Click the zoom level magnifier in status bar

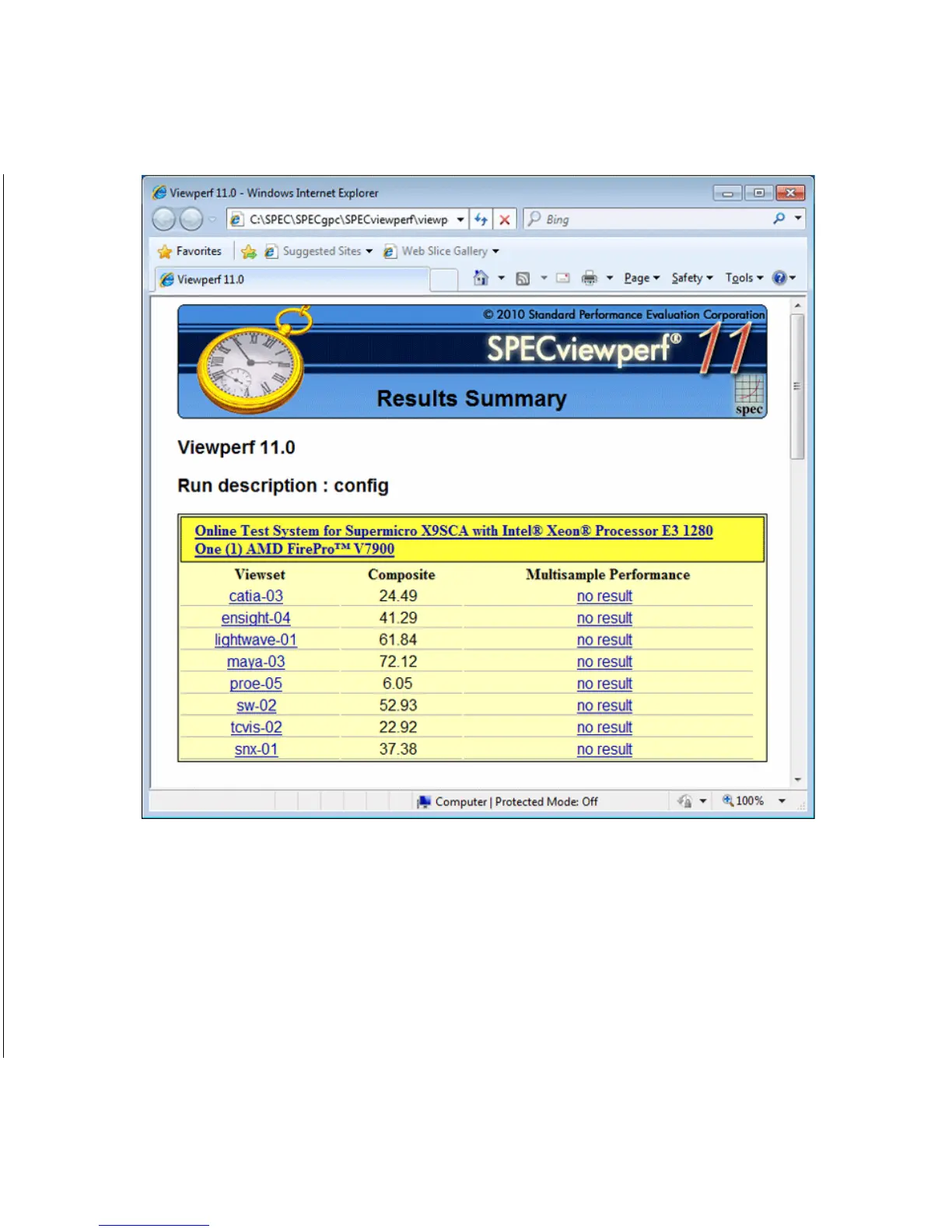[728, 800]
